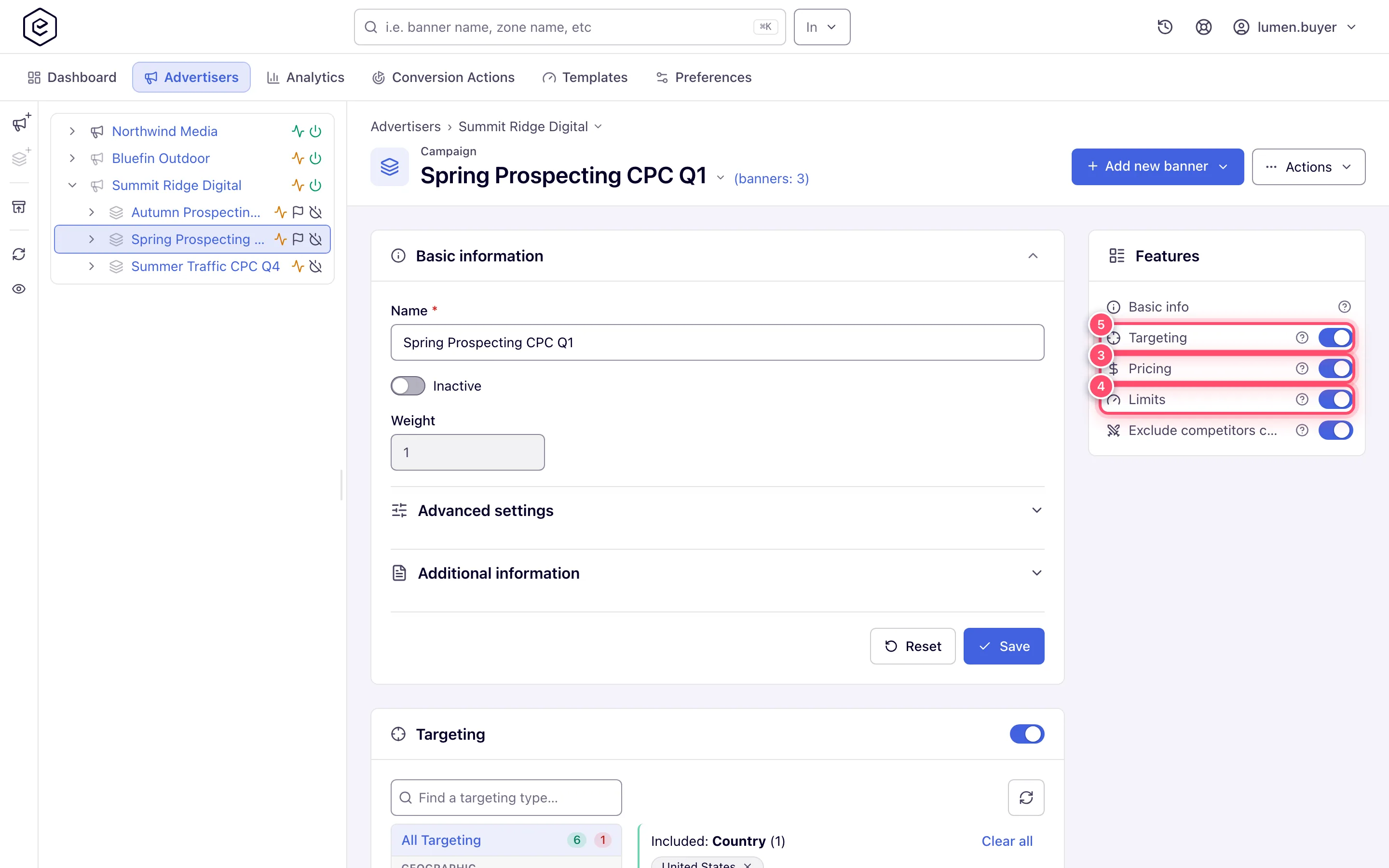
Task: Click the refresh tree sidebar icon
Action: pyautogui.click(x=19, y=254)
